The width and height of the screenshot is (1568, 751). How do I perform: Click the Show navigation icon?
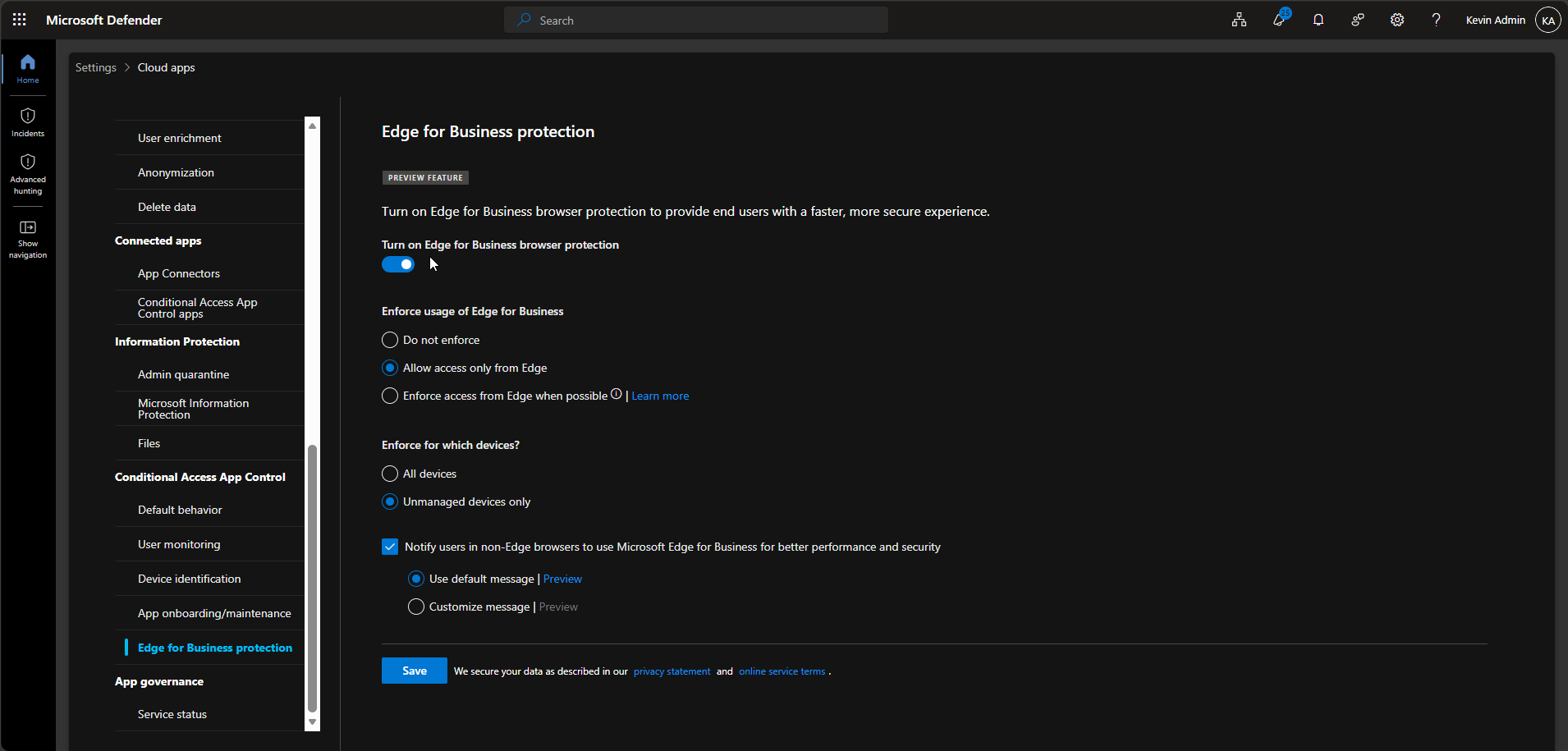[28, 239]
